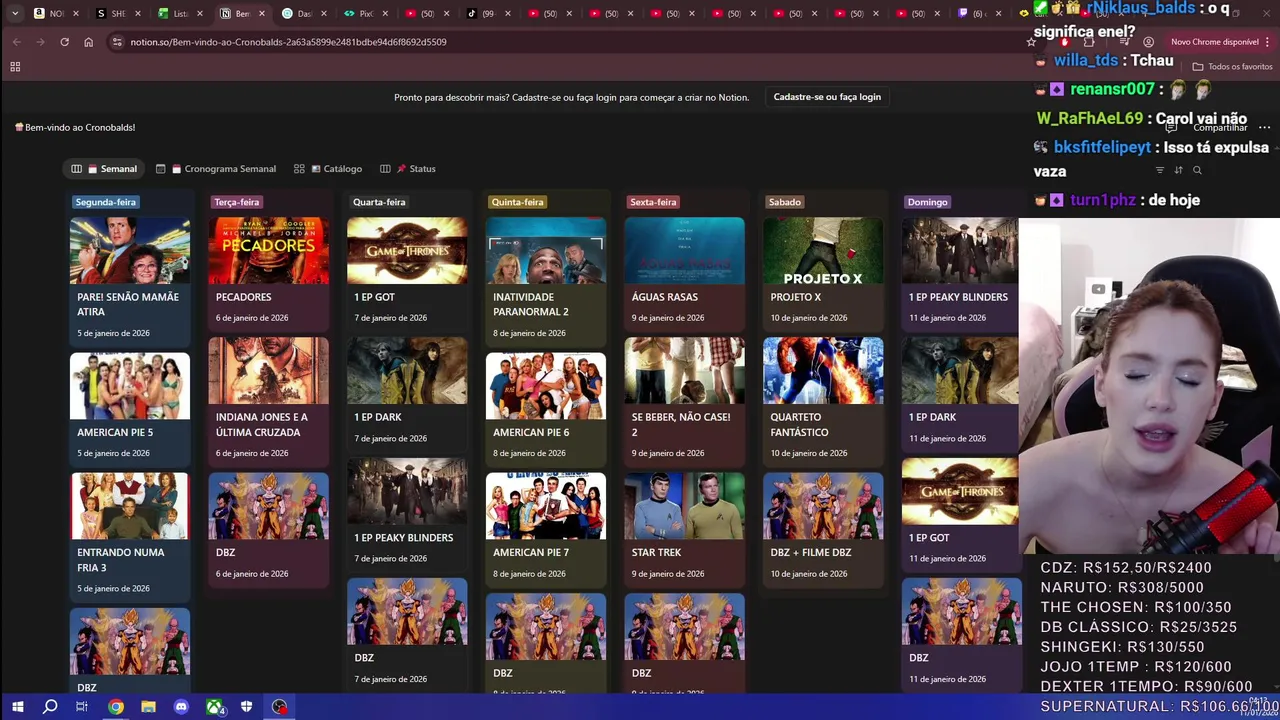Screen dimensions: 1280x720
Task: Switch to the Semanal view tab
Action: click(x=104, y=169)
